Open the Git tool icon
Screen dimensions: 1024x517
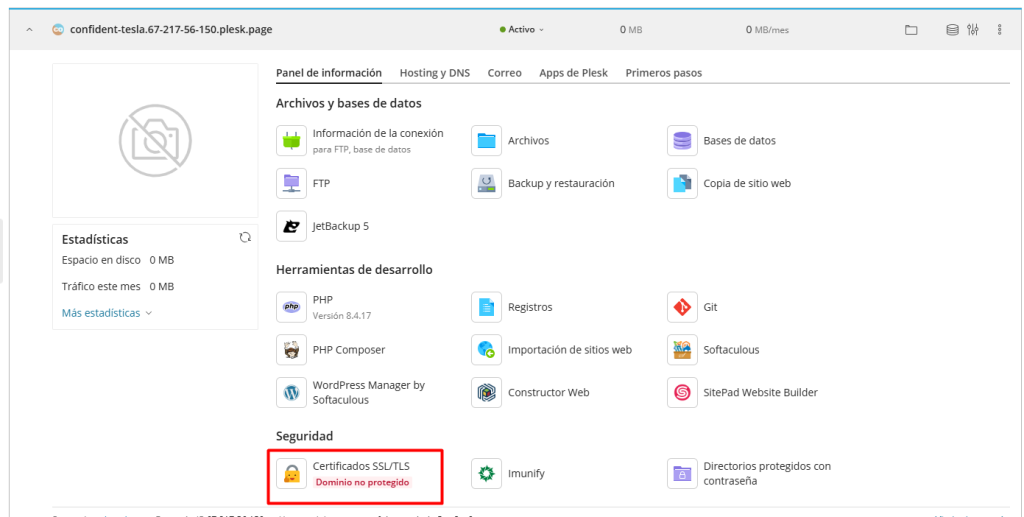pyautogui.click(x=683, y=307)
